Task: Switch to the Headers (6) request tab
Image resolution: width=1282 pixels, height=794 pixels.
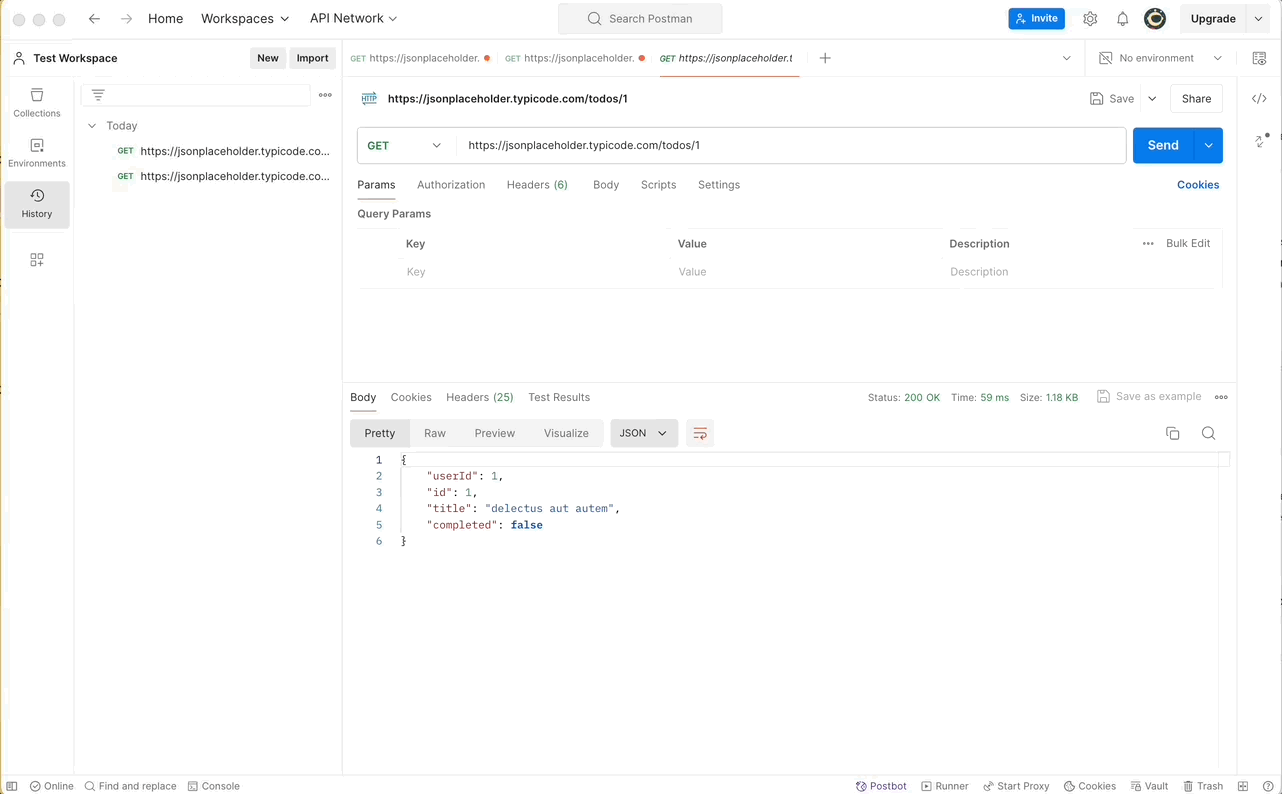Action: tap(537, 185)
